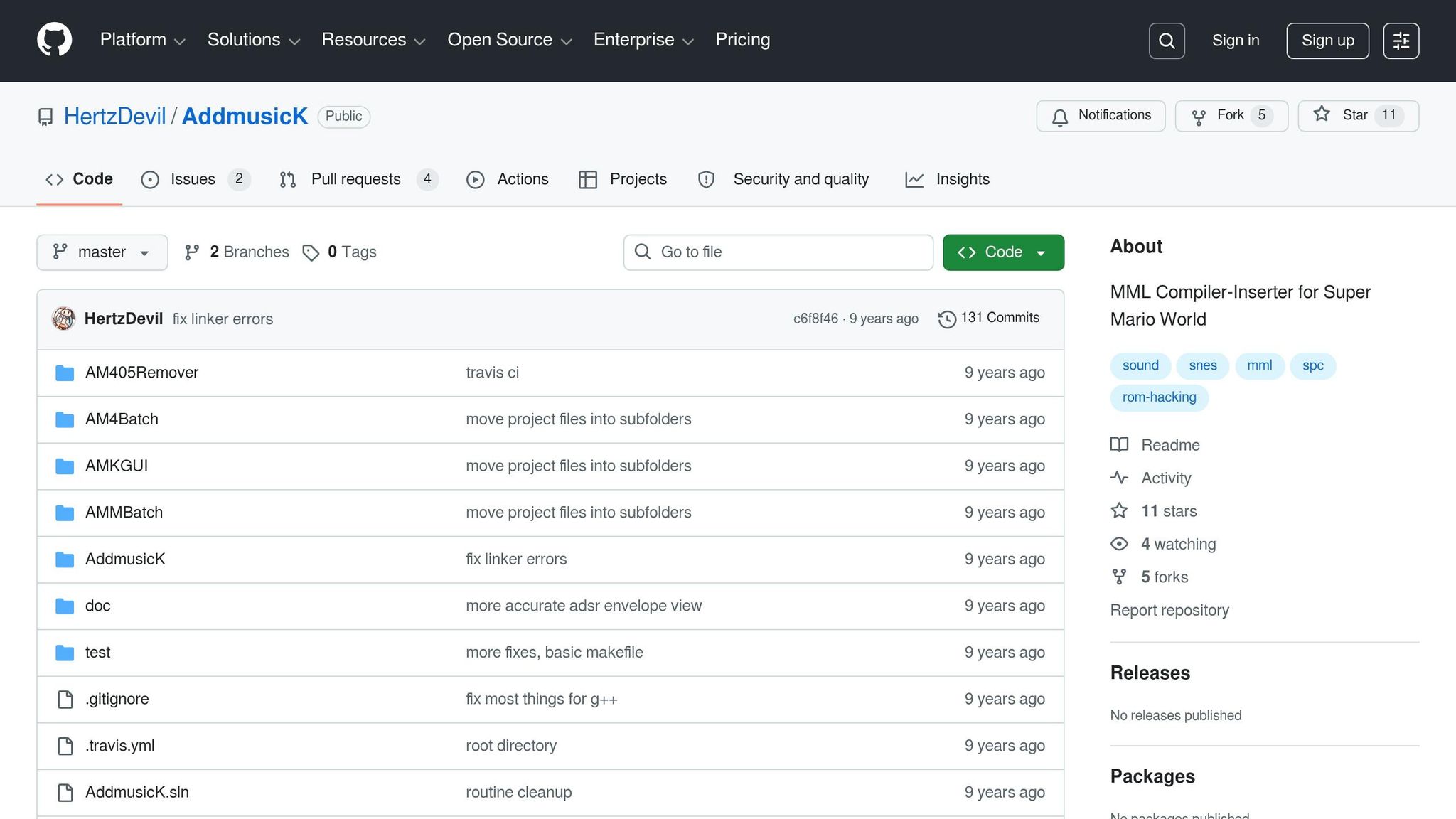1456x819 pixels.
Task: Click the .travis.yml file icon
Action: 65,746
